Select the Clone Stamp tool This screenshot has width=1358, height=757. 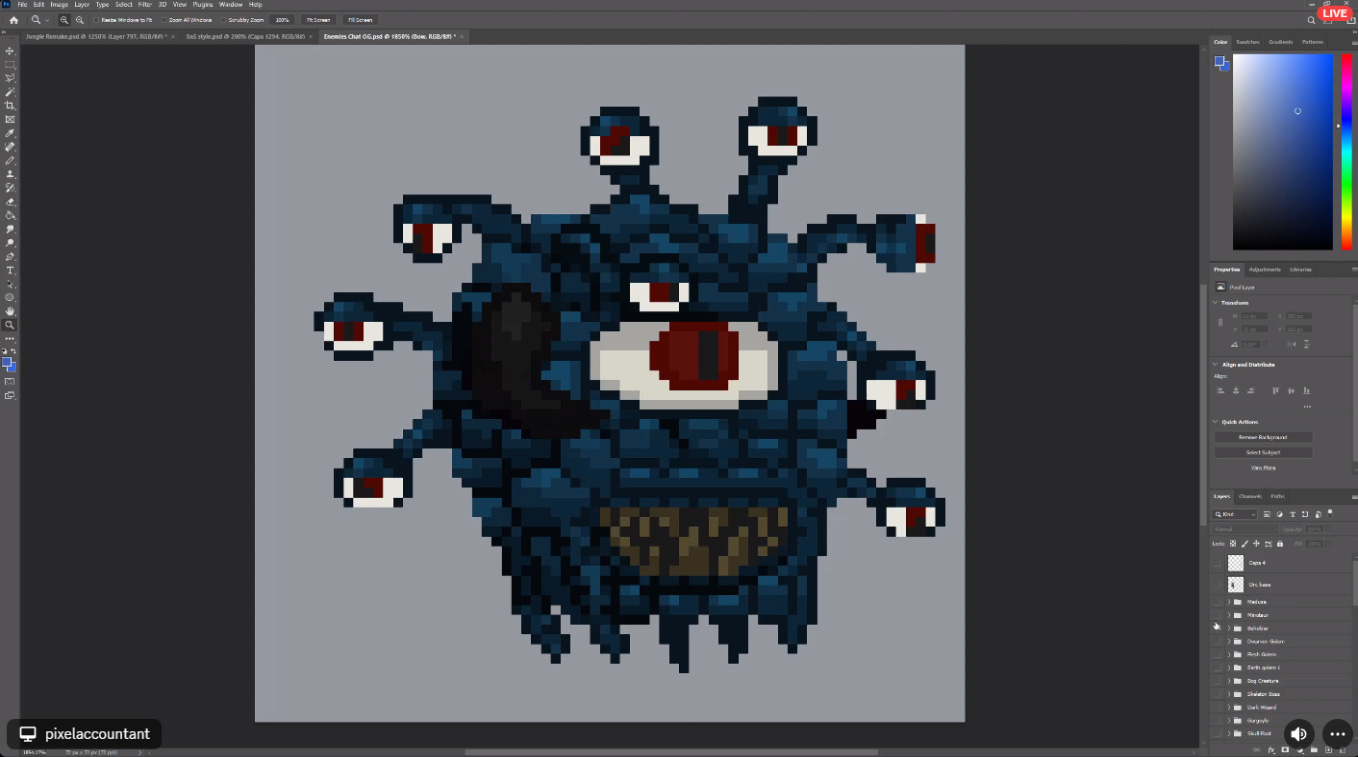tap(10, 174)
